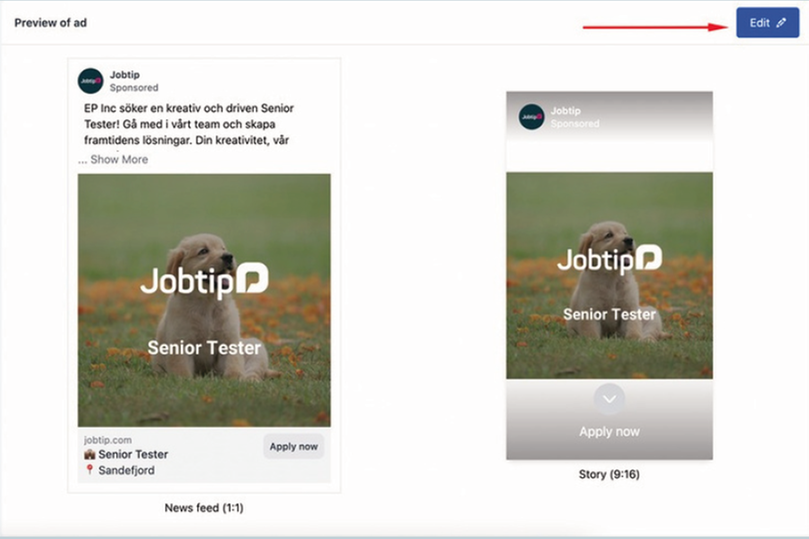Click the puppy image in news feed ad
Image resolution: width=809 pixels, height=539 pixels.
(204, 300)
